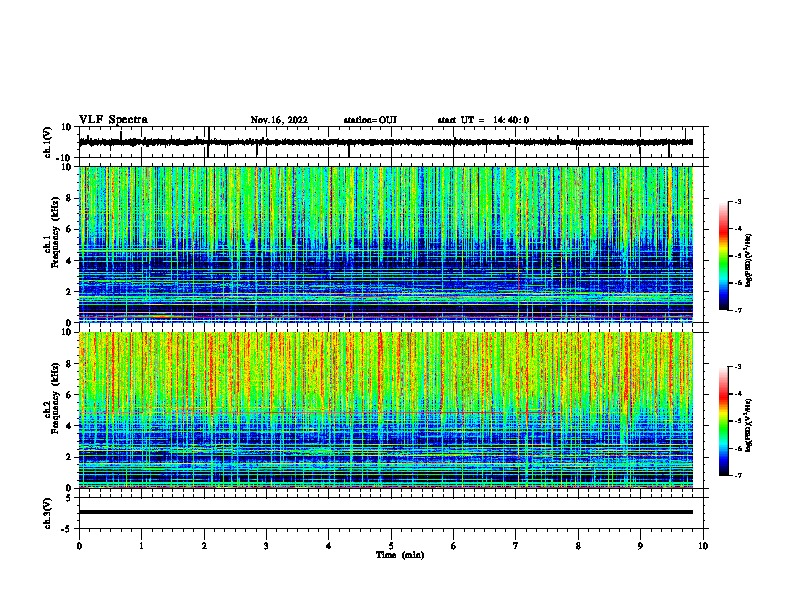The width and height of the screenshot is (792, 612).
Task: Select the "start UT = 14:40:0" text
Action: click(x=483, y=120)
